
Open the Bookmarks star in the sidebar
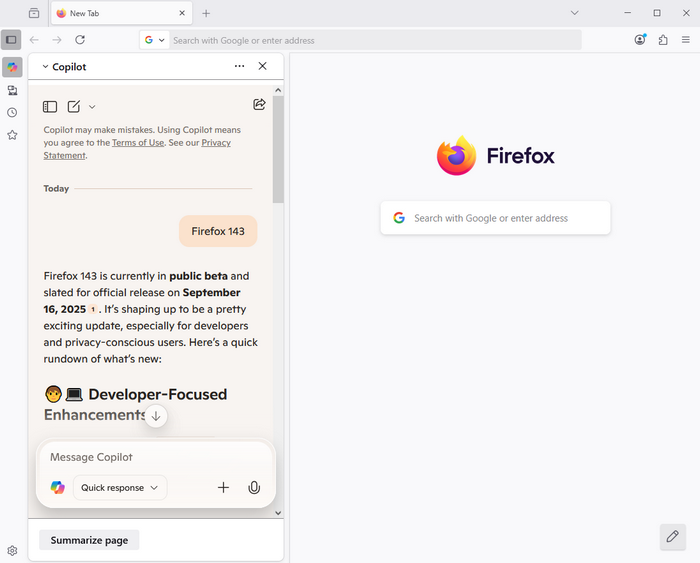click(x=12, y=135)
